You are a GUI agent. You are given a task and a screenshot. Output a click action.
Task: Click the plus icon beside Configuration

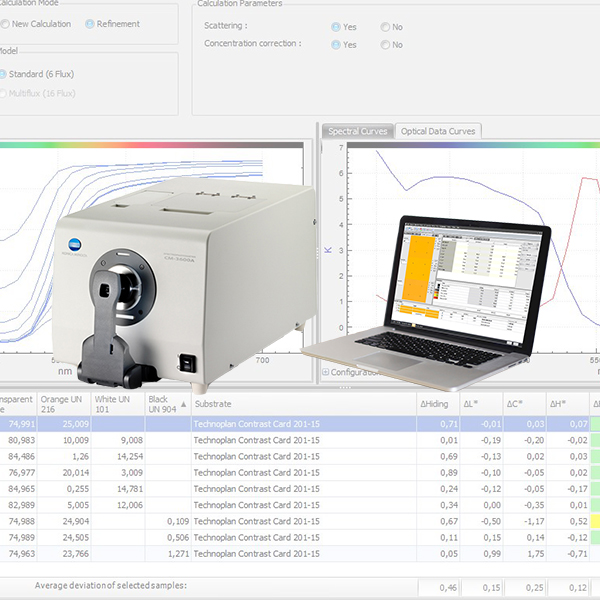pyautogui.click(x=325, y=371)
